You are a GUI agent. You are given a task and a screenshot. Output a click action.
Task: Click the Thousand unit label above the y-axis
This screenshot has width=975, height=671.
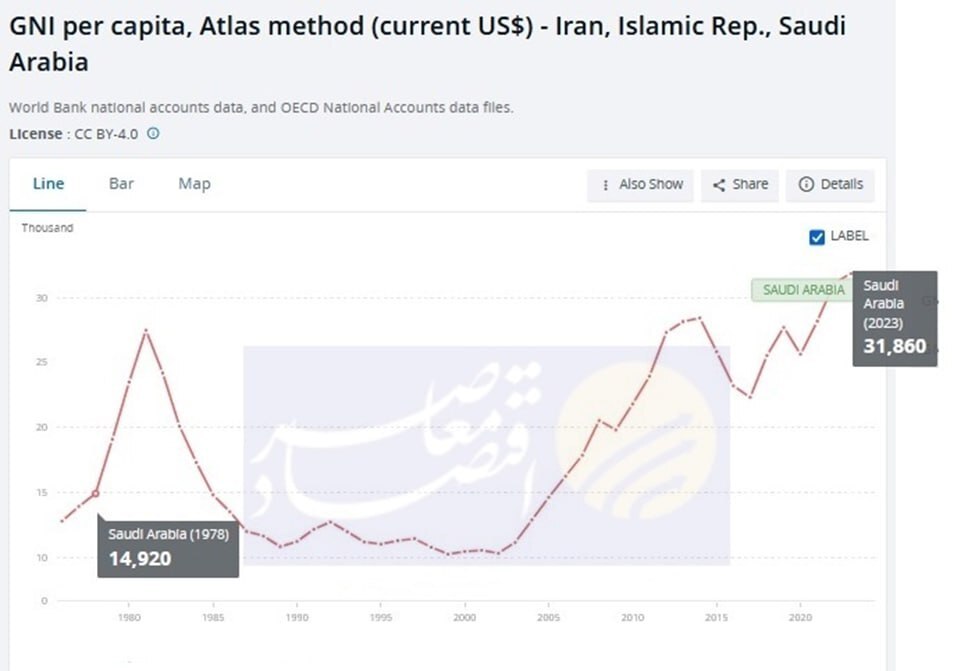coord(47,228)
